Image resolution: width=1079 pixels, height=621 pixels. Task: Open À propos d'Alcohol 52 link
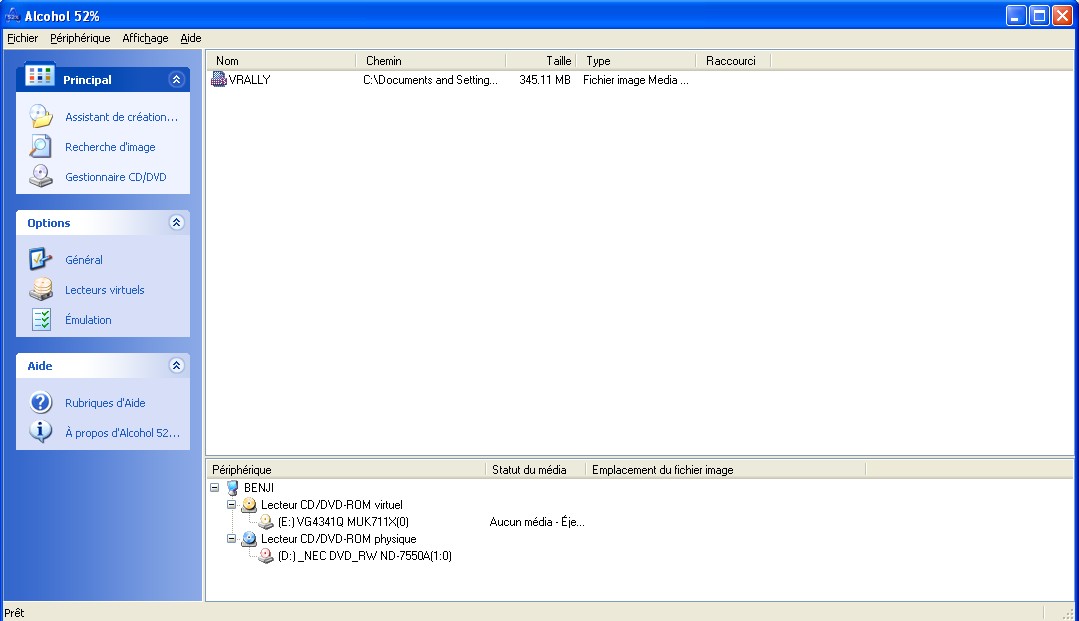pos(122,433)
